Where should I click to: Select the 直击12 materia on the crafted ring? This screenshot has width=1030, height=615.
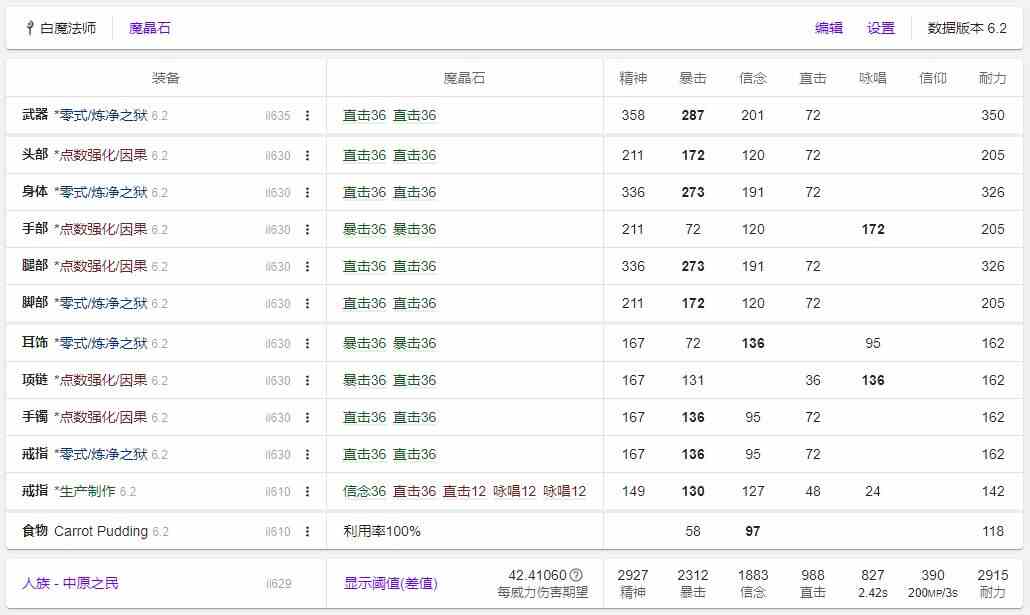coord(464,491)
